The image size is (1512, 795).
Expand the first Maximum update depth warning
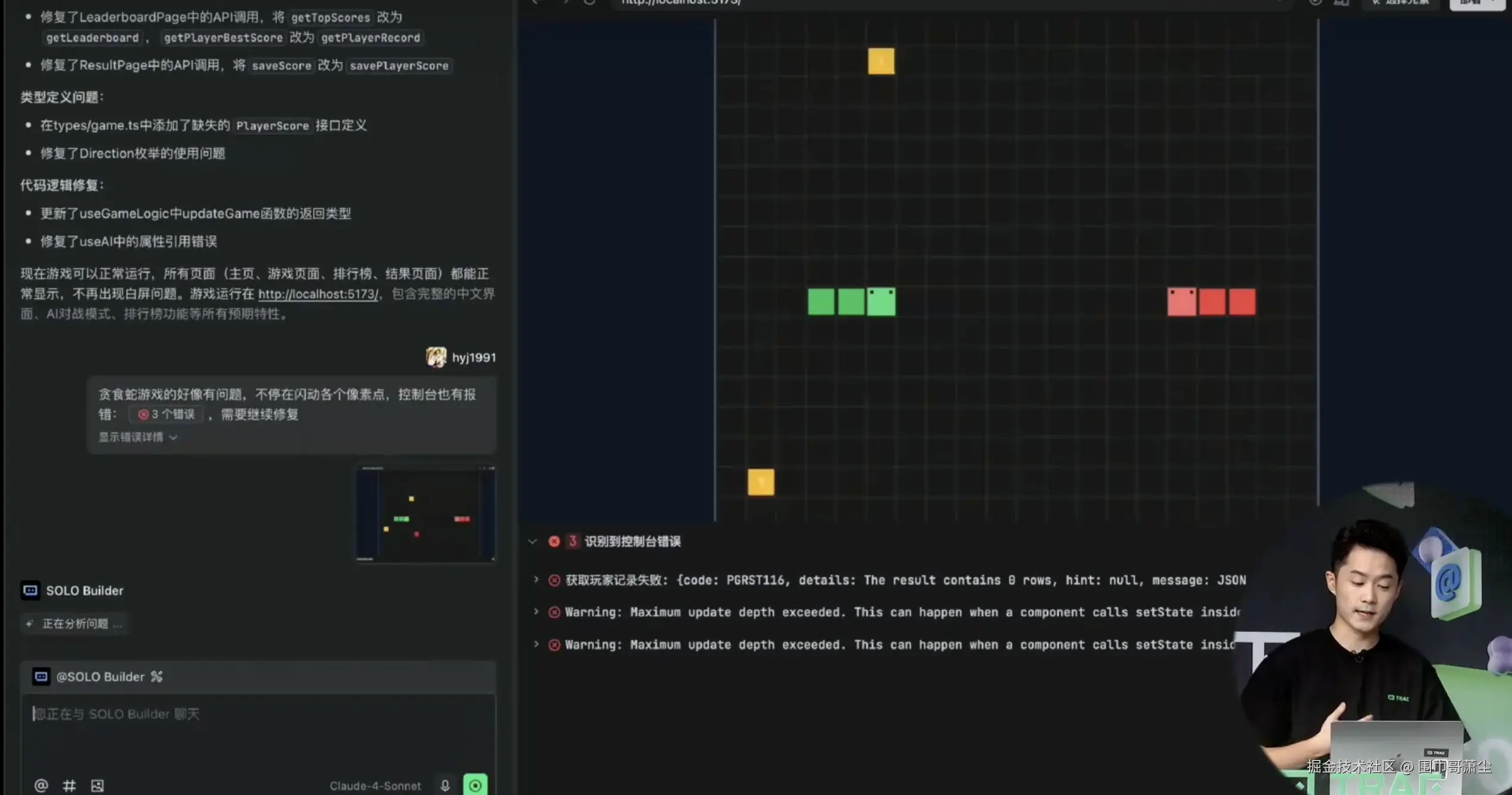pyautogui.click(x=536, y=612)
